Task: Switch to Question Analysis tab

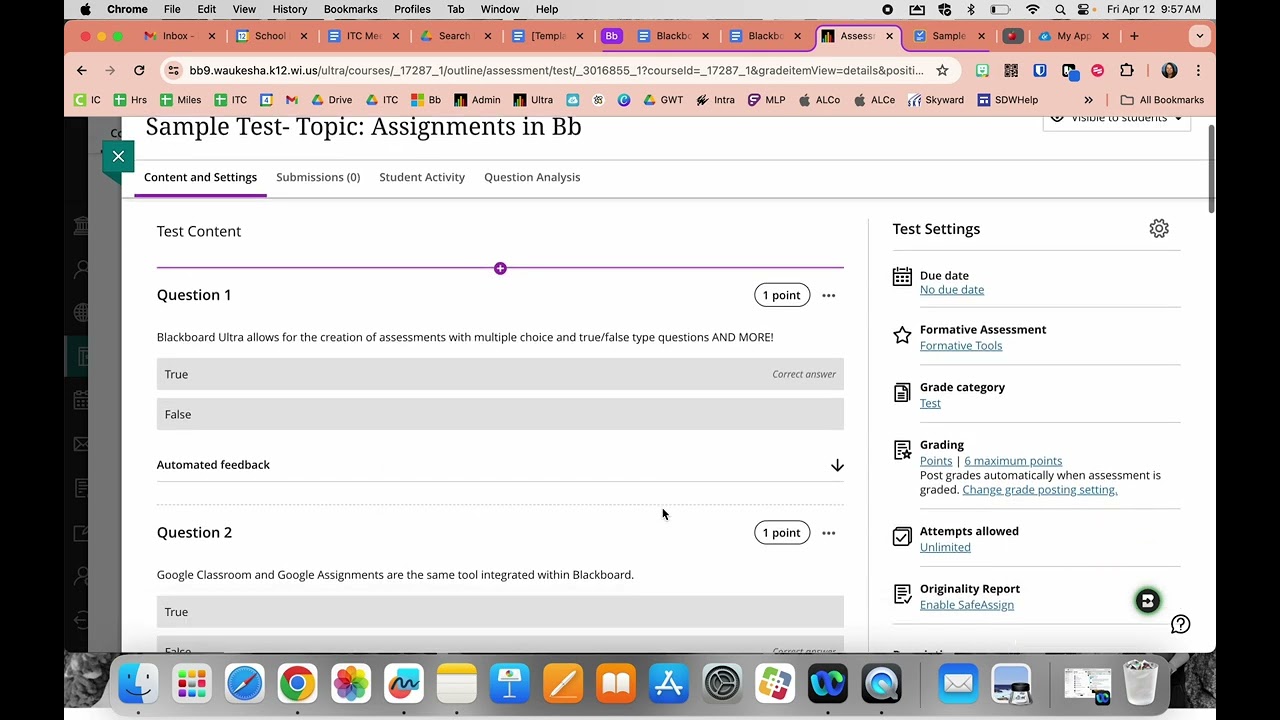Action: [x=532, y=177]
